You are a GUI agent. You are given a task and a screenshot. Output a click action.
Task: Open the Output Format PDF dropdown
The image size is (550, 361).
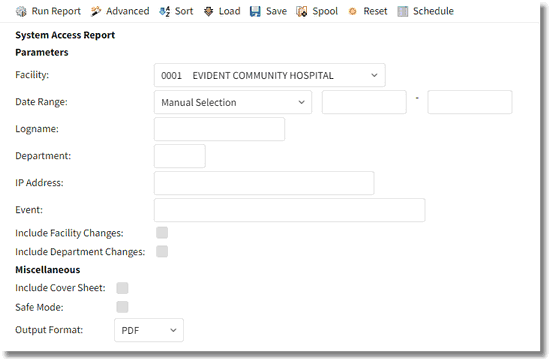(149, 330)
